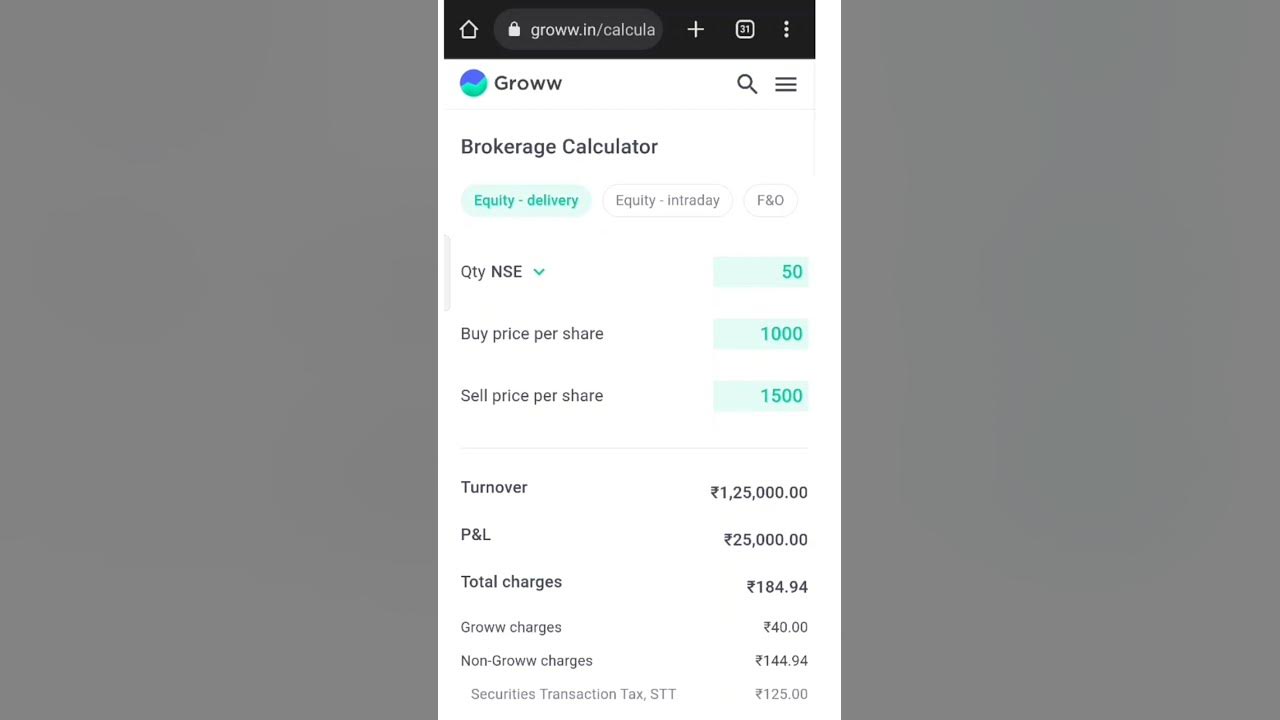The width and height of the screenshot is (1280, 720).
Task: Click the groww.in address bar URL
Action: [592, 30]
